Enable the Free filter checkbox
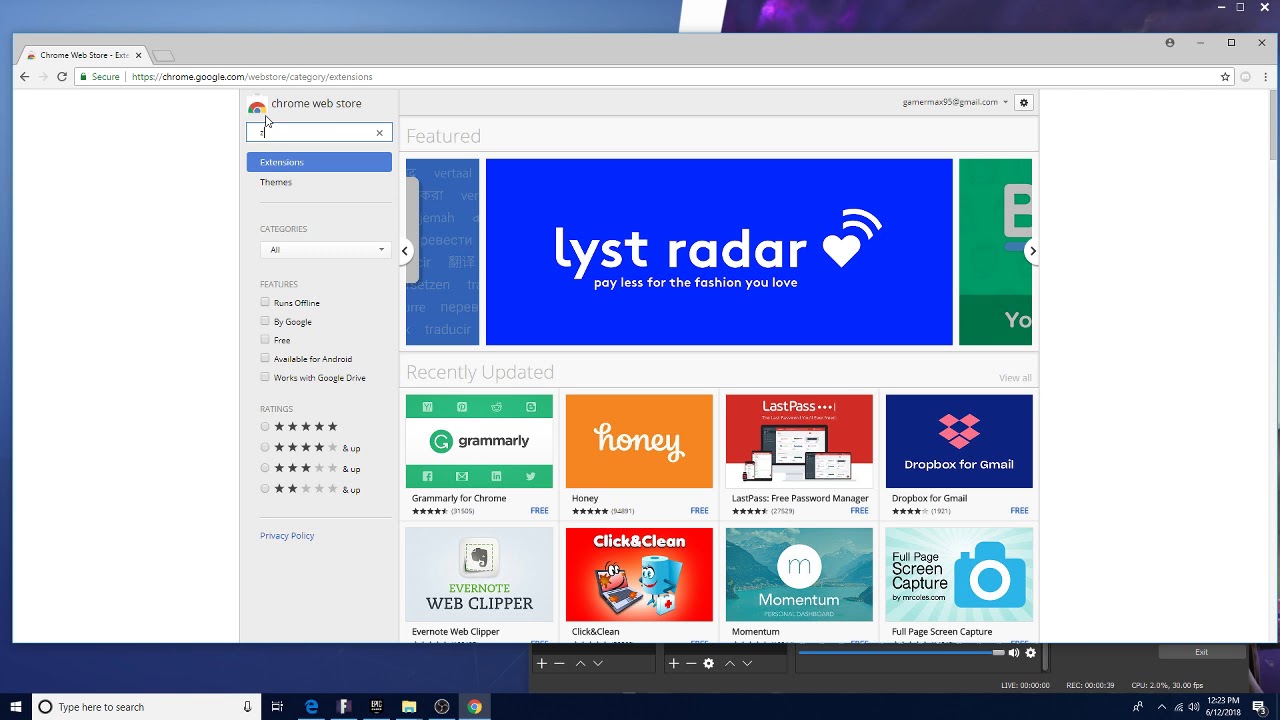This screenshot has height=720, width=1280. tap(265, 340)
